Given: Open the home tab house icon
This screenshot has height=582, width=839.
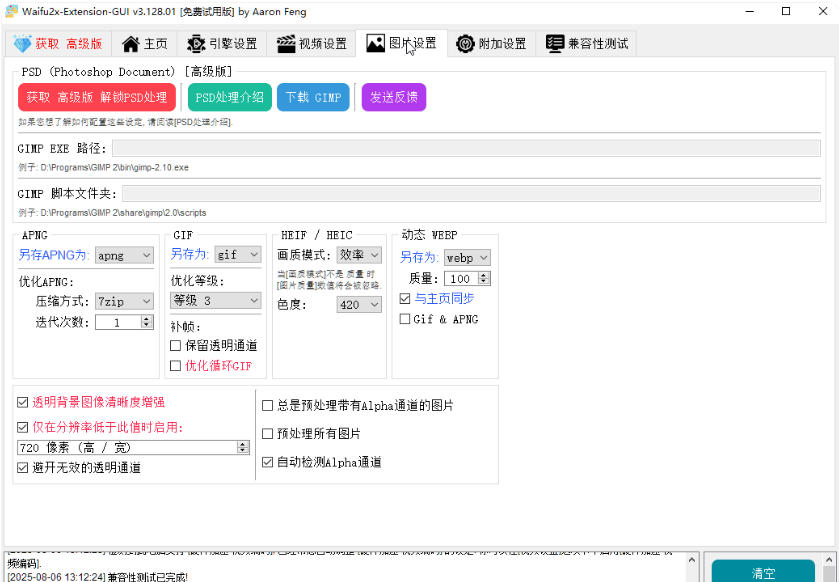Looking at the screenshot, I should pyautogui.click(x=130, y=44).
